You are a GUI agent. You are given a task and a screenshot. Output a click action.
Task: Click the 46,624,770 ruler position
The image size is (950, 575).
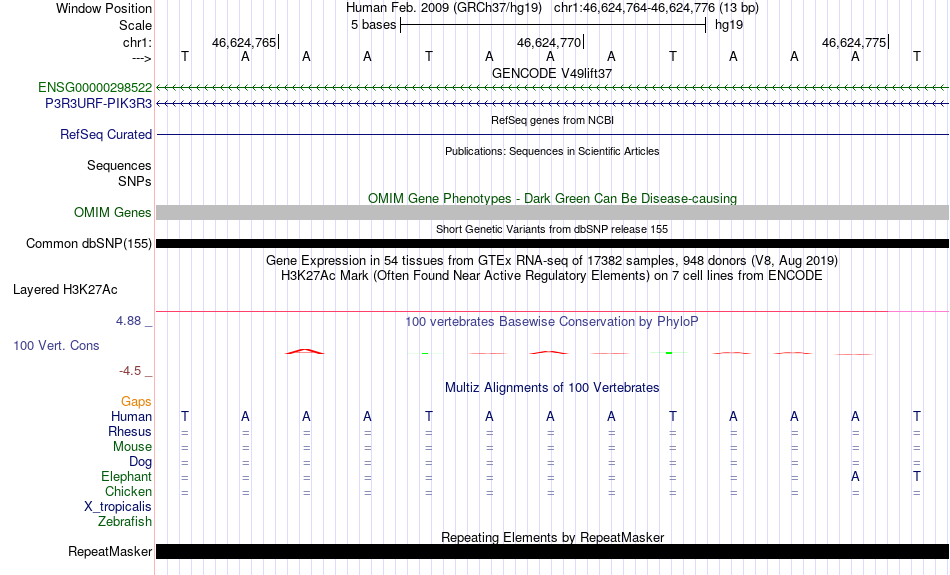pos(549,42)
